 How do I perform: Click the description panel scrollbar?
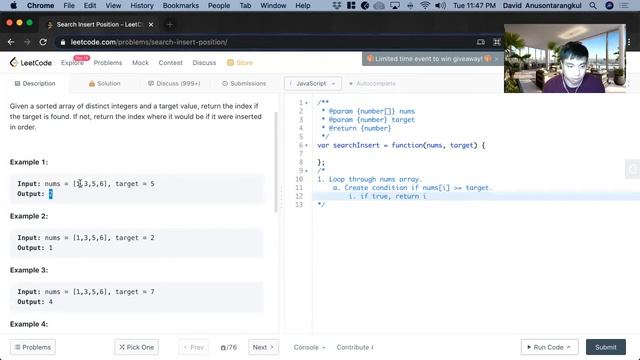[x=276, y=162]
